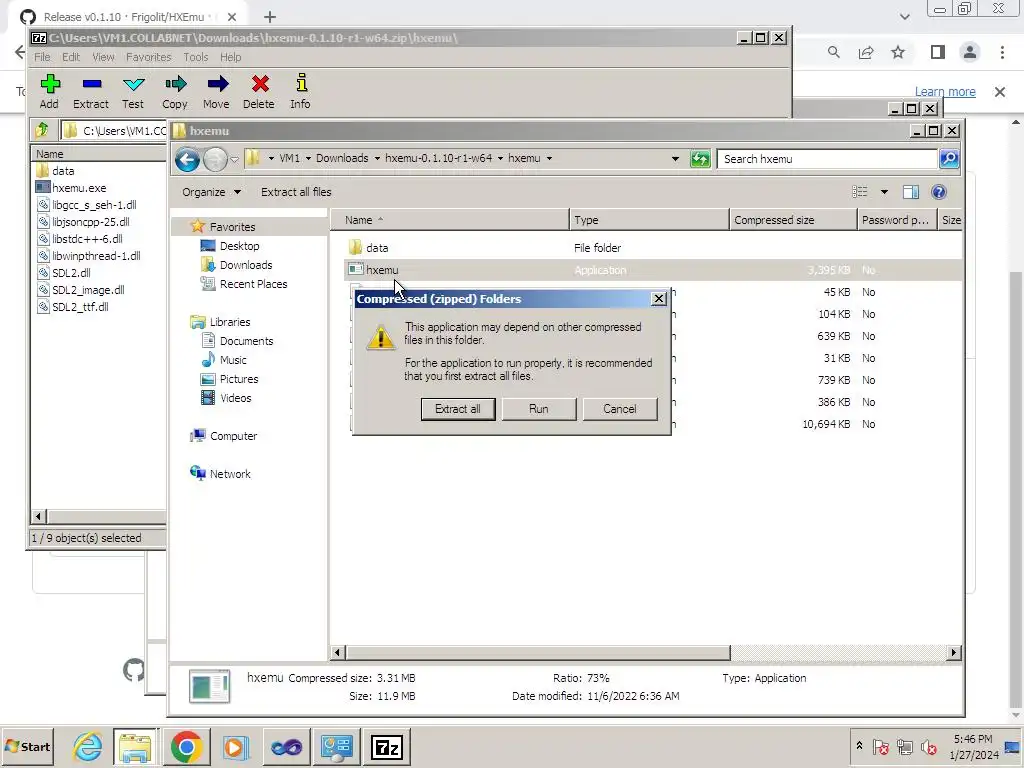
Task: Open Chrome from the taskbar
Action: point(186,747)
